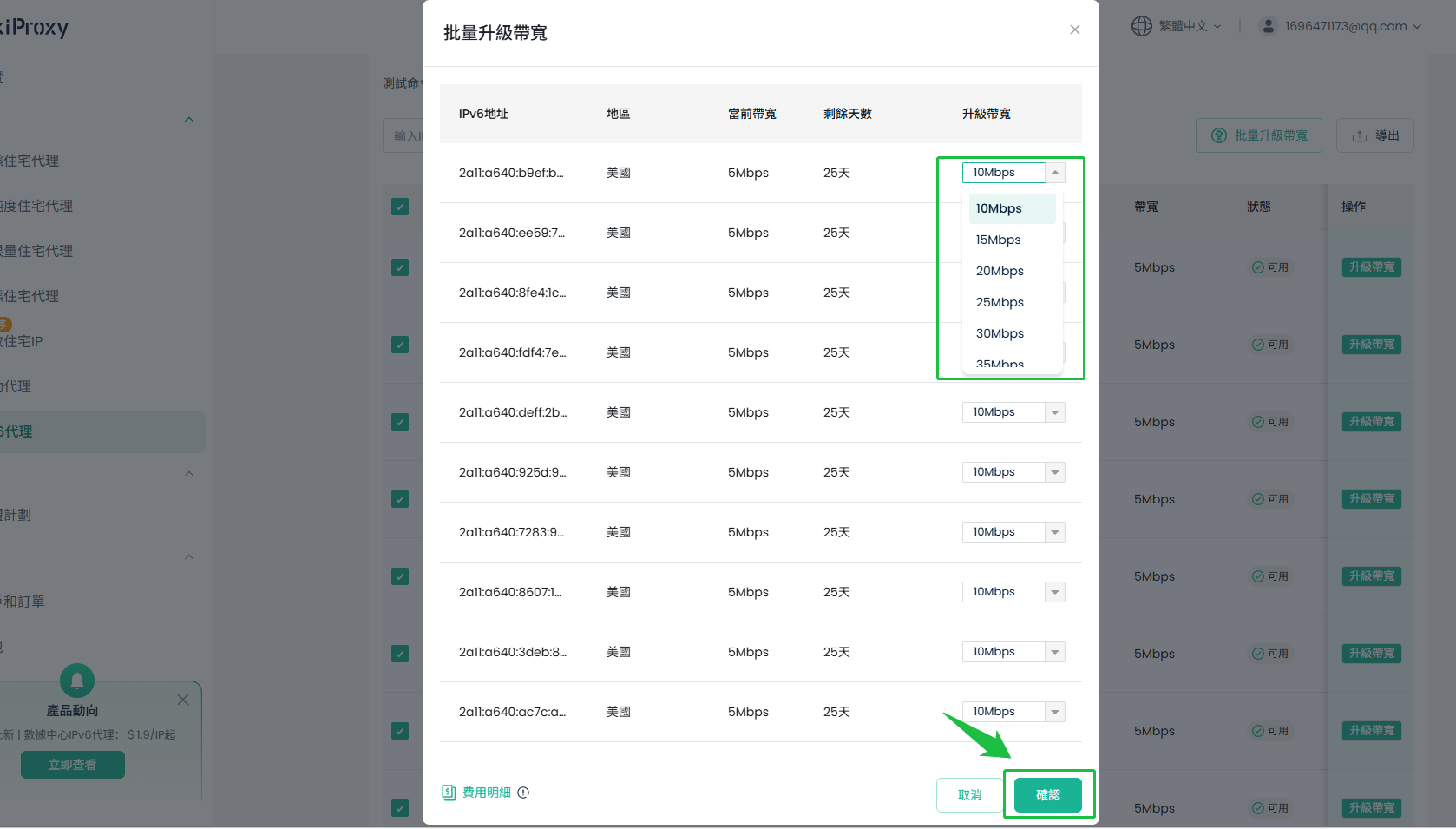Collapse the first sidebar section chevron
This screenshot has height=829, width=1456.
[189, 120]
